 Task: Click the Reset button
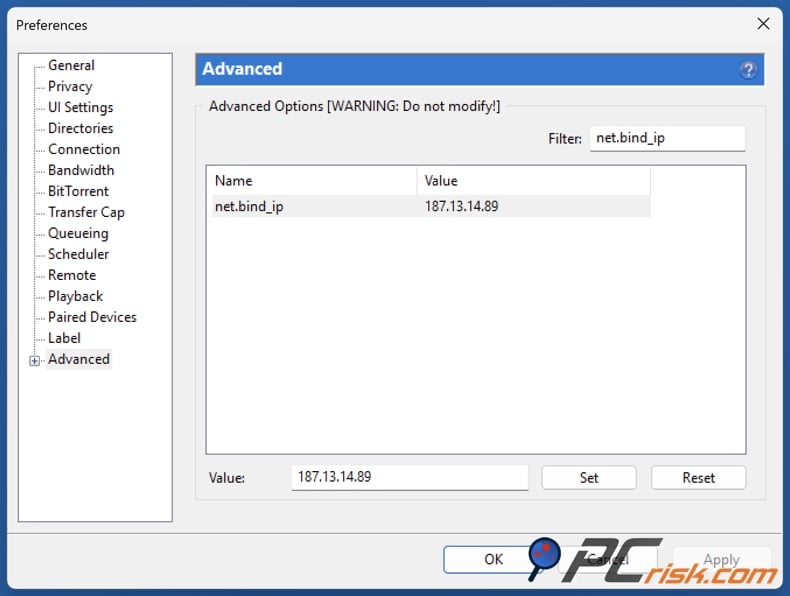click(698, 478)
